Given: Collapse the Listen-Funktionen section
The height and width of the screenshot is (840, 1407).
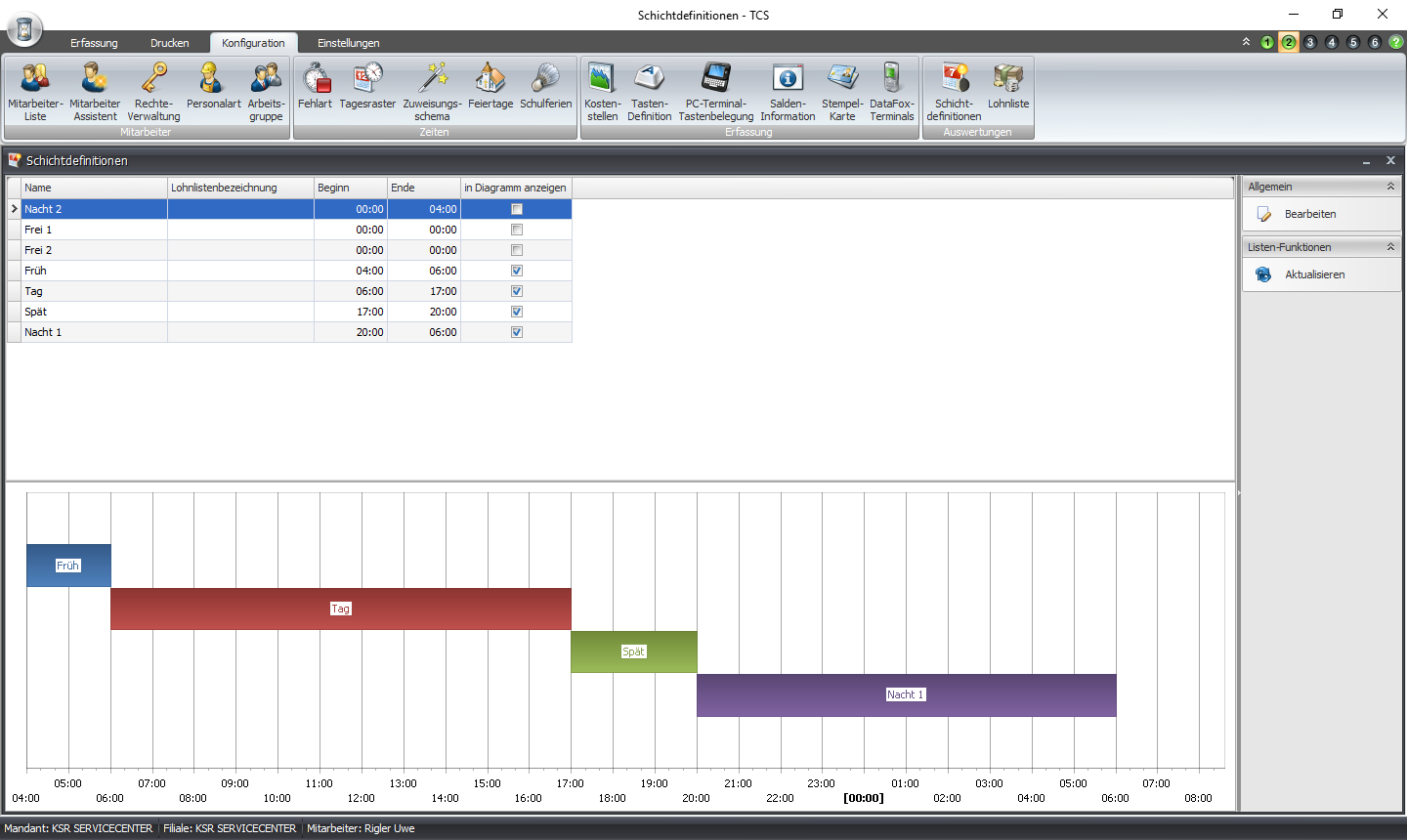Looking at the screenshot, I should (x=1390, y=247).
